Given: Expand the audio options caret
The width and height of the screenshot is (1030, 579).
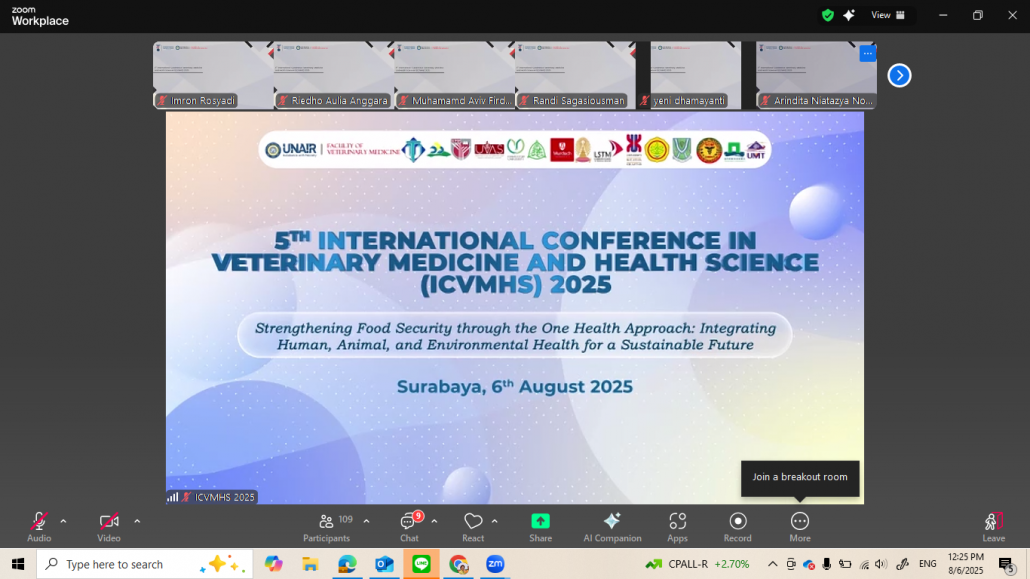Looking at the screenshot, I should (63, 521).
